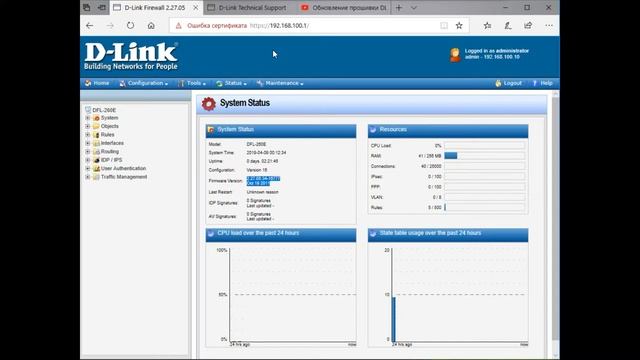Click the State table usage panel icon
This screenshot has width=640, height=360.
tap(373, 233)
